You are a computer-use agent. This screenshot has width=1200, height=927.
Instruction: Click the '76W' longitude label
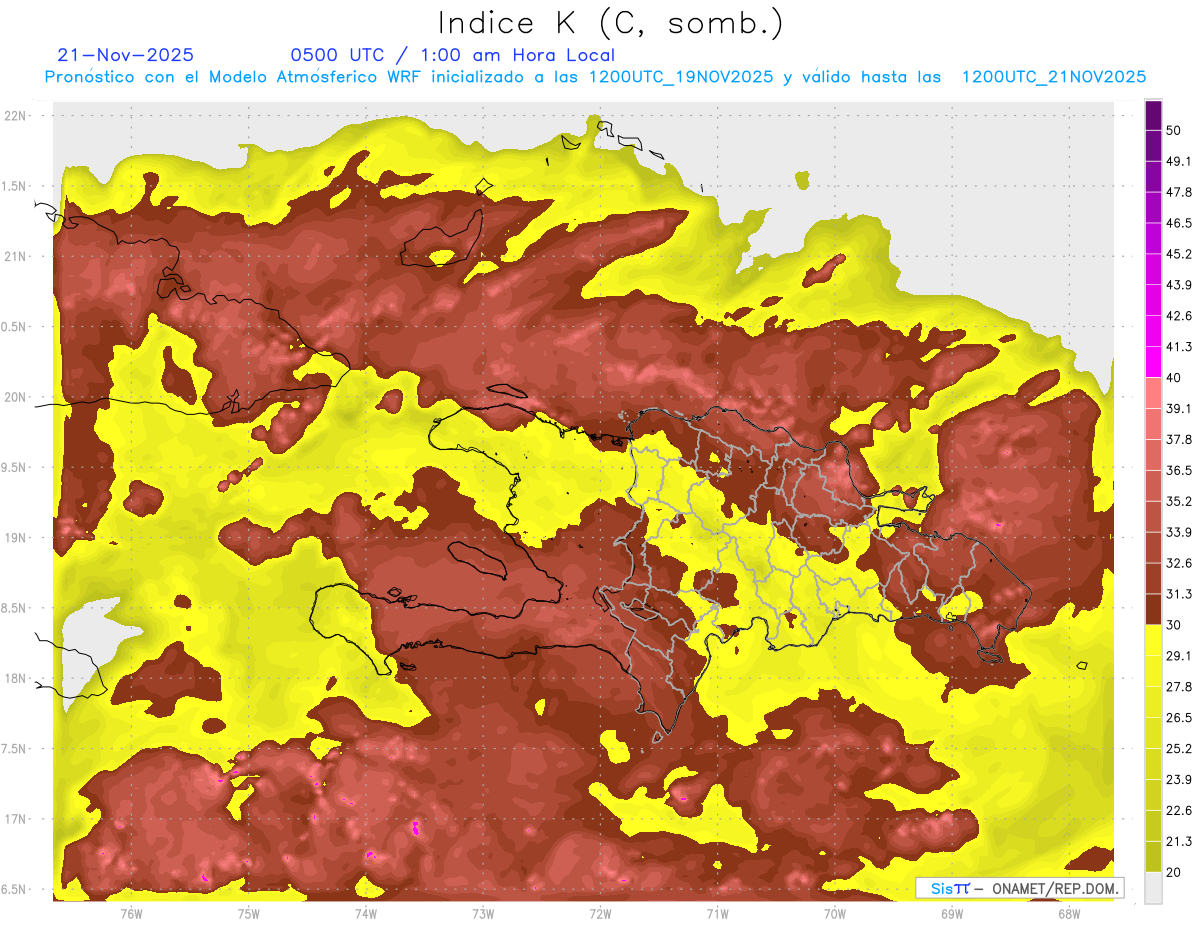pos(131,914)
